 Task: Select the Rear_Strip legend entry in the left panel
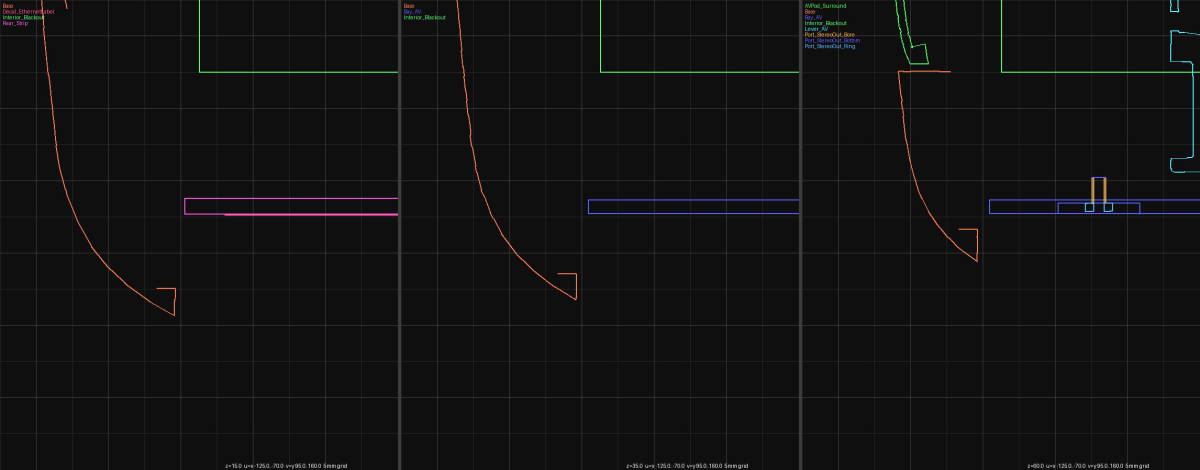15,23
